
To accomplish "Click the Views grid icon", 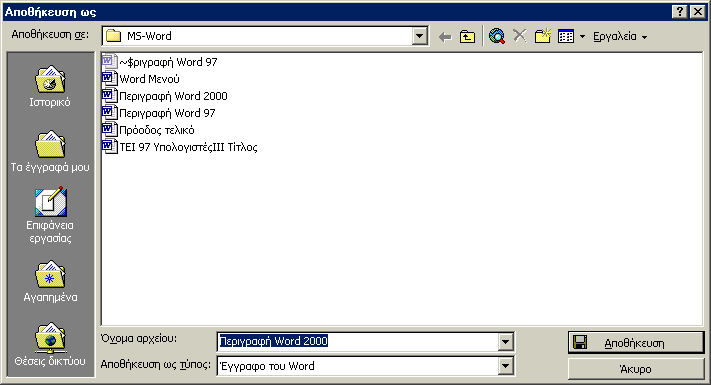I will pyautogui.click(x=566, y=36).
